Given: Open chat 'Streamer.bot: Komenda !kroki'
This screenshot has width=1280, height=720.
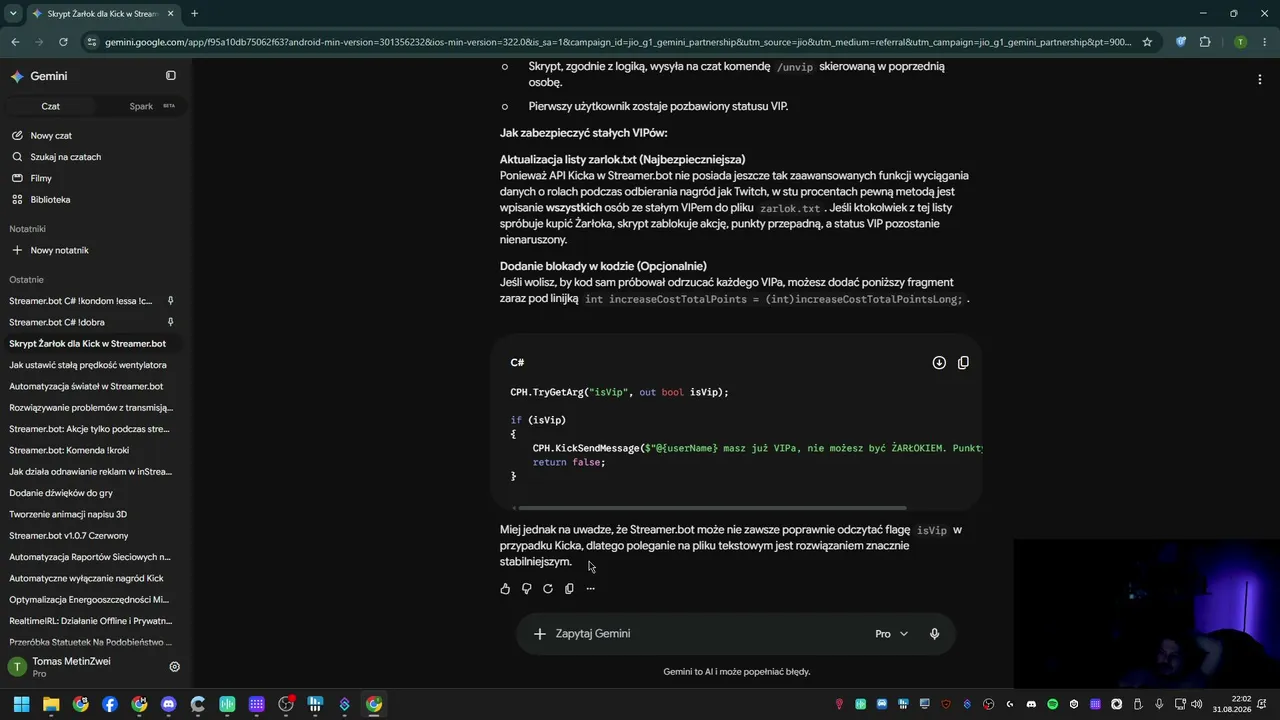Looking at the screenshot, I should [69, 450].
